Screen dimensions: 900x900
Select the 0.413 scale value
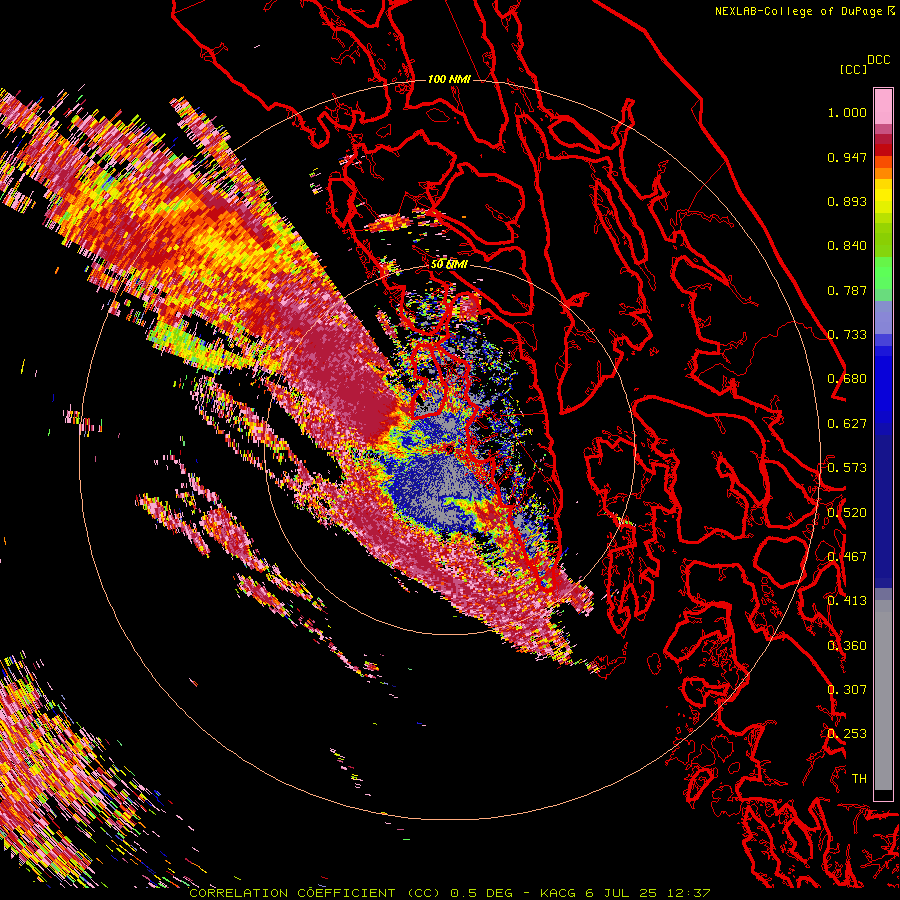tap(847, 601)
